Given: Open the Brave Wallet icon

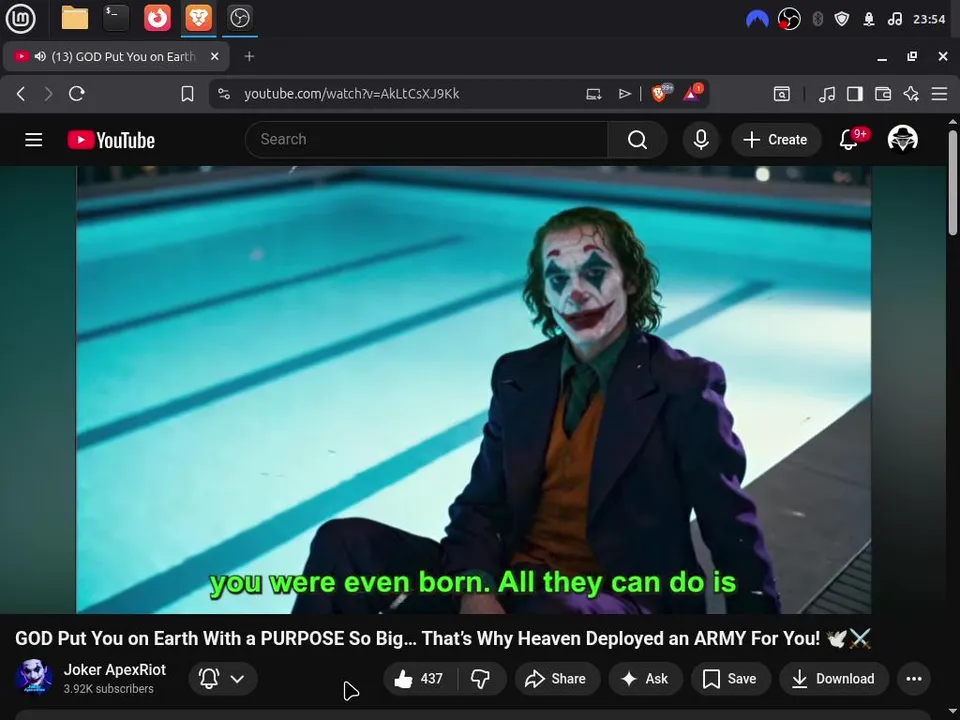Looking at the screenshot, I should coord(883,94).
